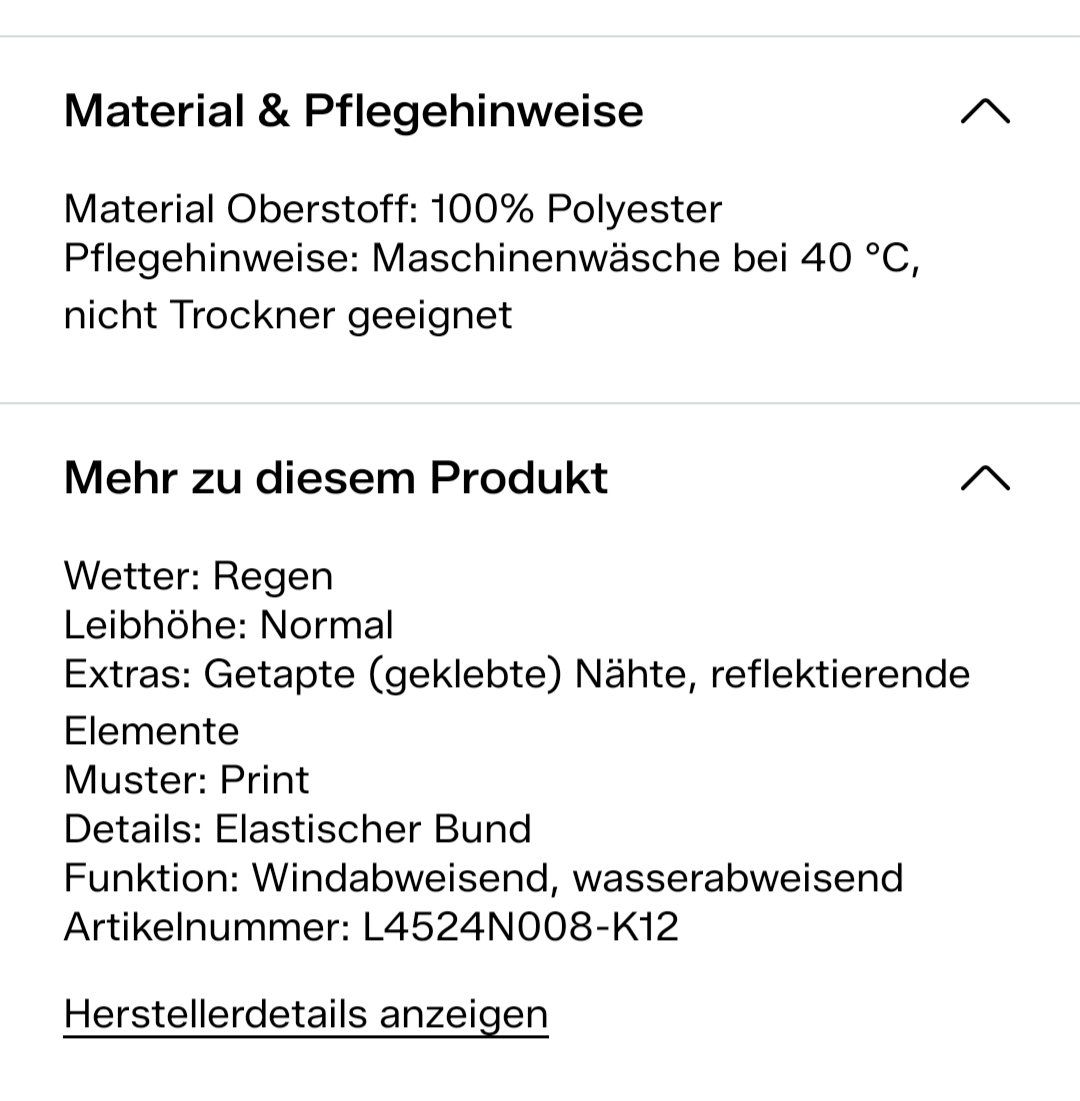Click the Maschinenwäsche bei 40 °C text
The height and width of the screenshot is (1101, 1080).
click(x=645, y=259)
